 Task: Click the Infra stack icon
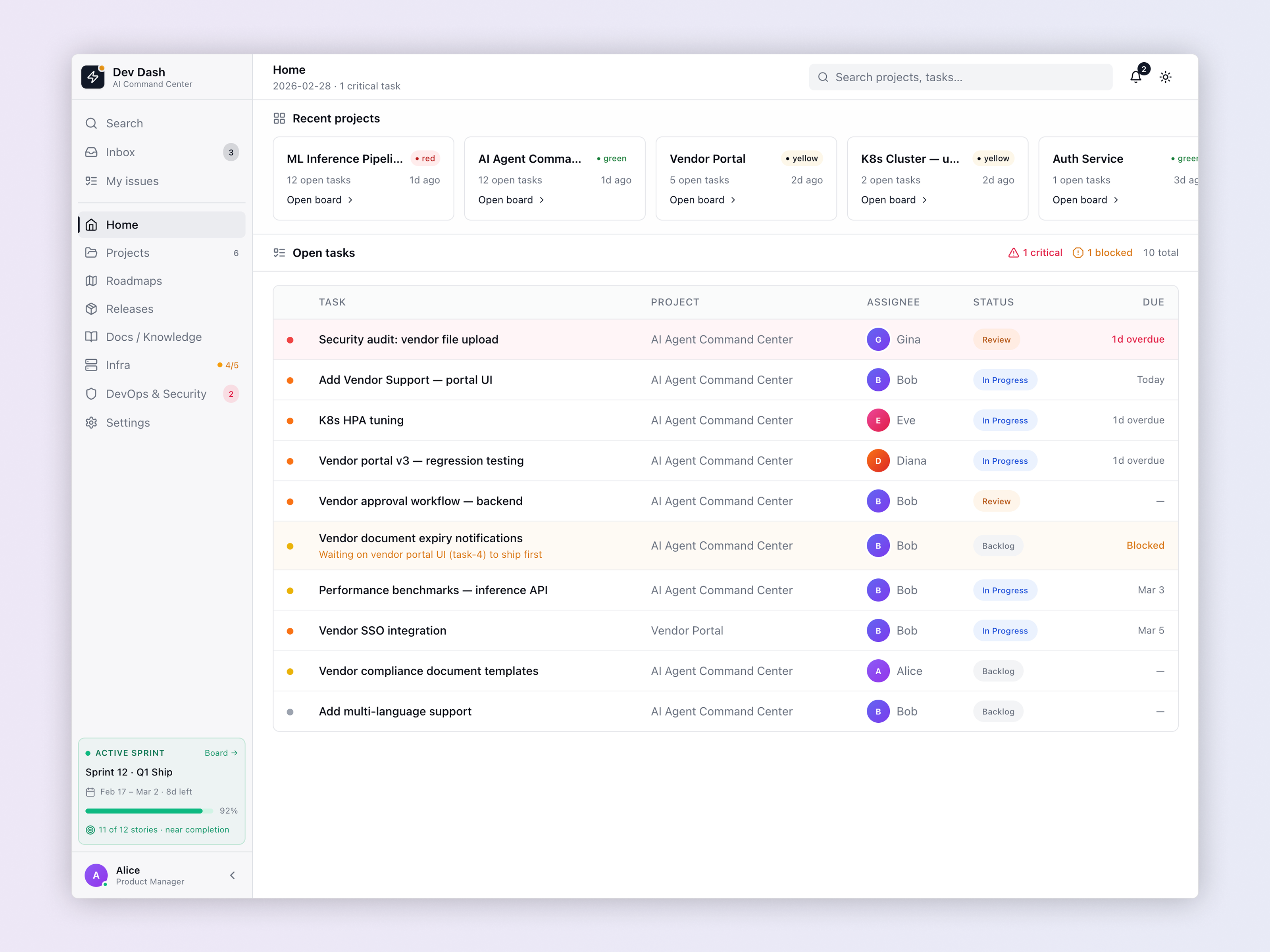(x=92, y=365)
